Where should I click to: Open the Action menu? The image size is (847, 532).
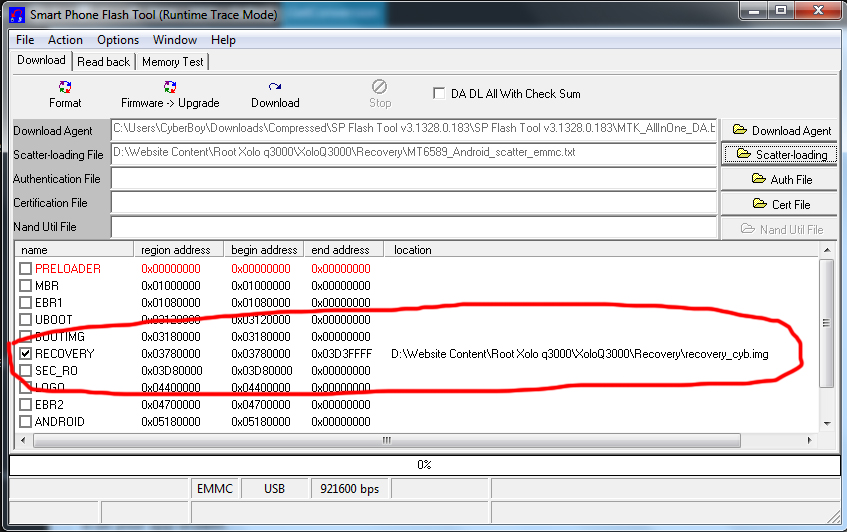[x=65, y=40]
